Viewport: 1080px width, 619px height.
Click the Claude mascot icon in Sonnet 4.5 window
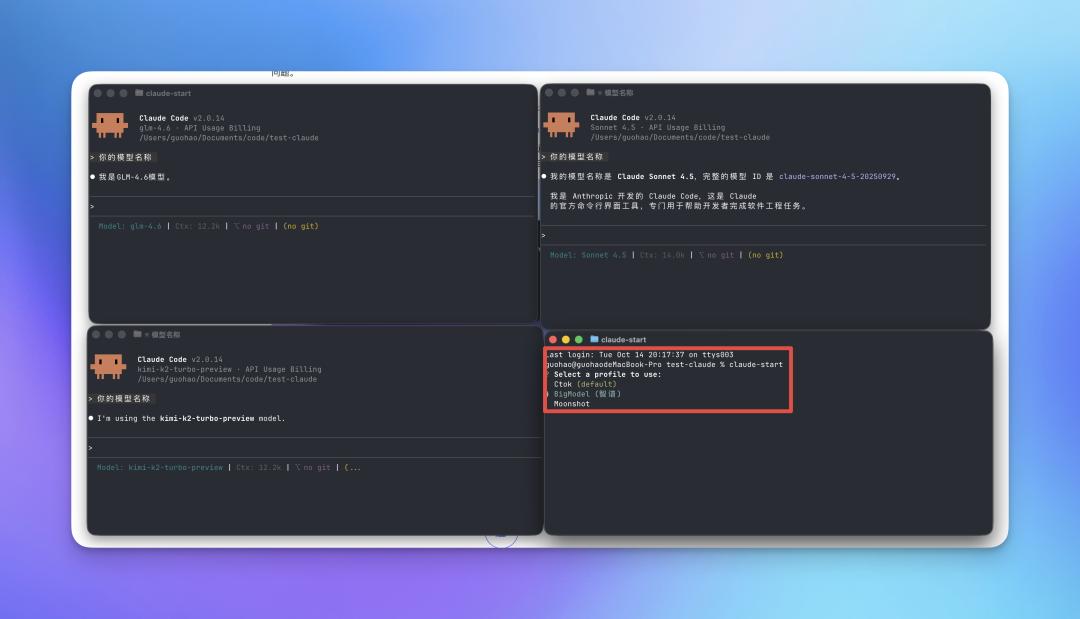pos(561,125)
